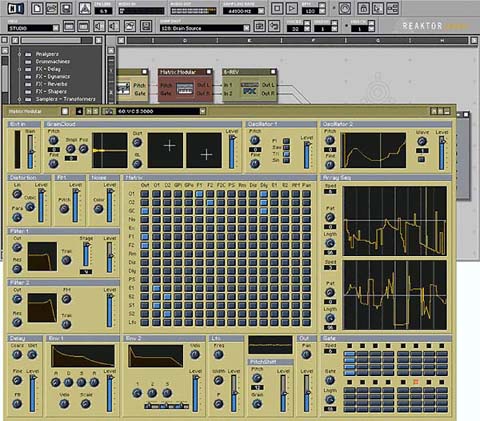Toggle matrix cell at row O1, column Out
The image size is (480, 421).
(x=144, y=194)
